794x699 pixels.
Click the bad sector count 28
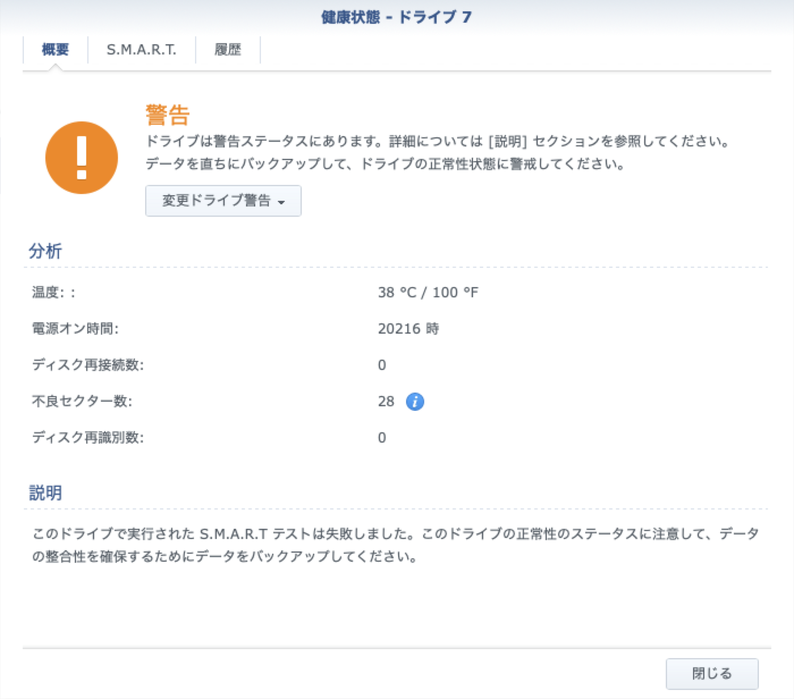(x=386, y=401)
